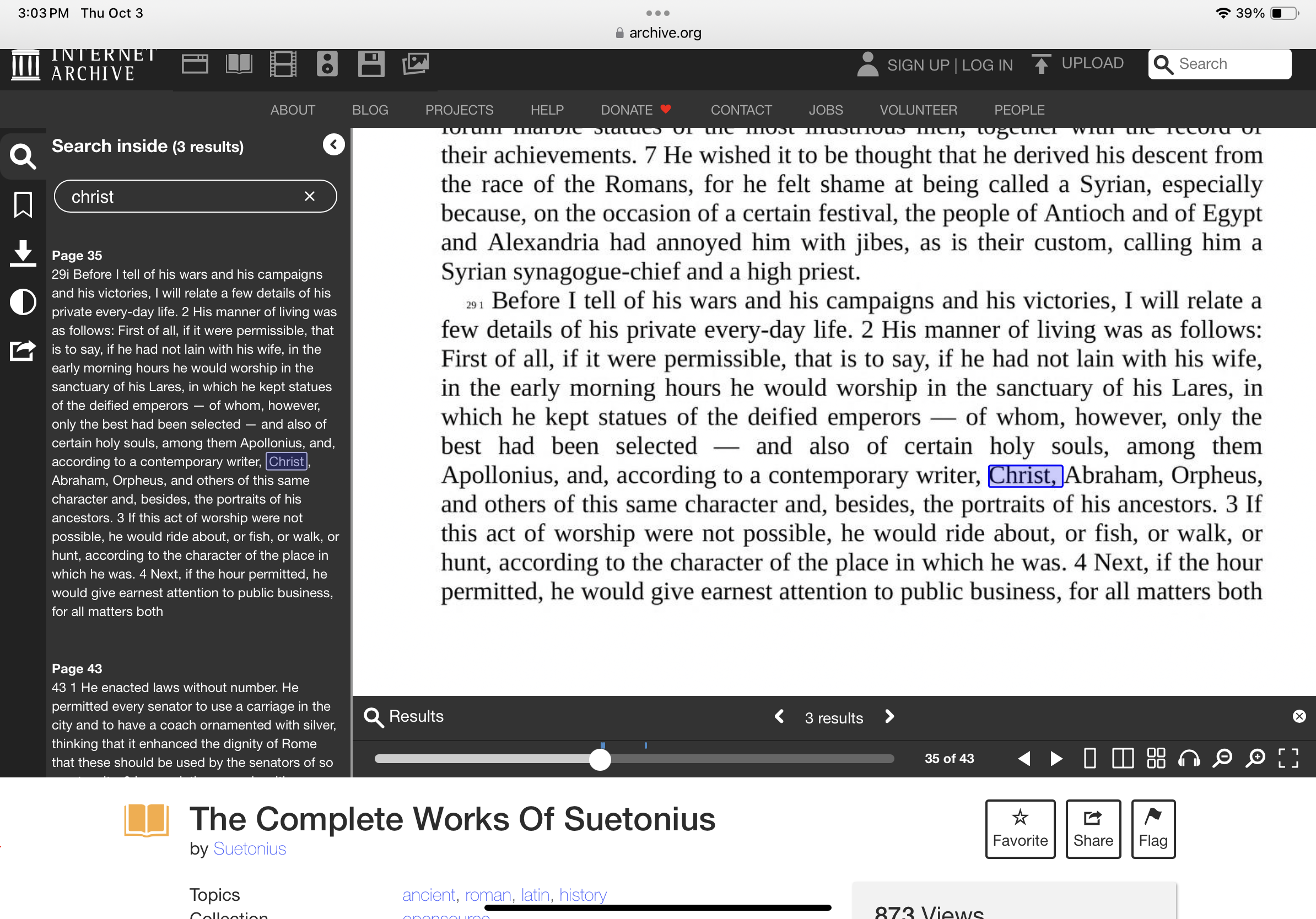The image size is (1316, 919).
Task: Open the BLOG menu item
Action: (x=370, y=110)
